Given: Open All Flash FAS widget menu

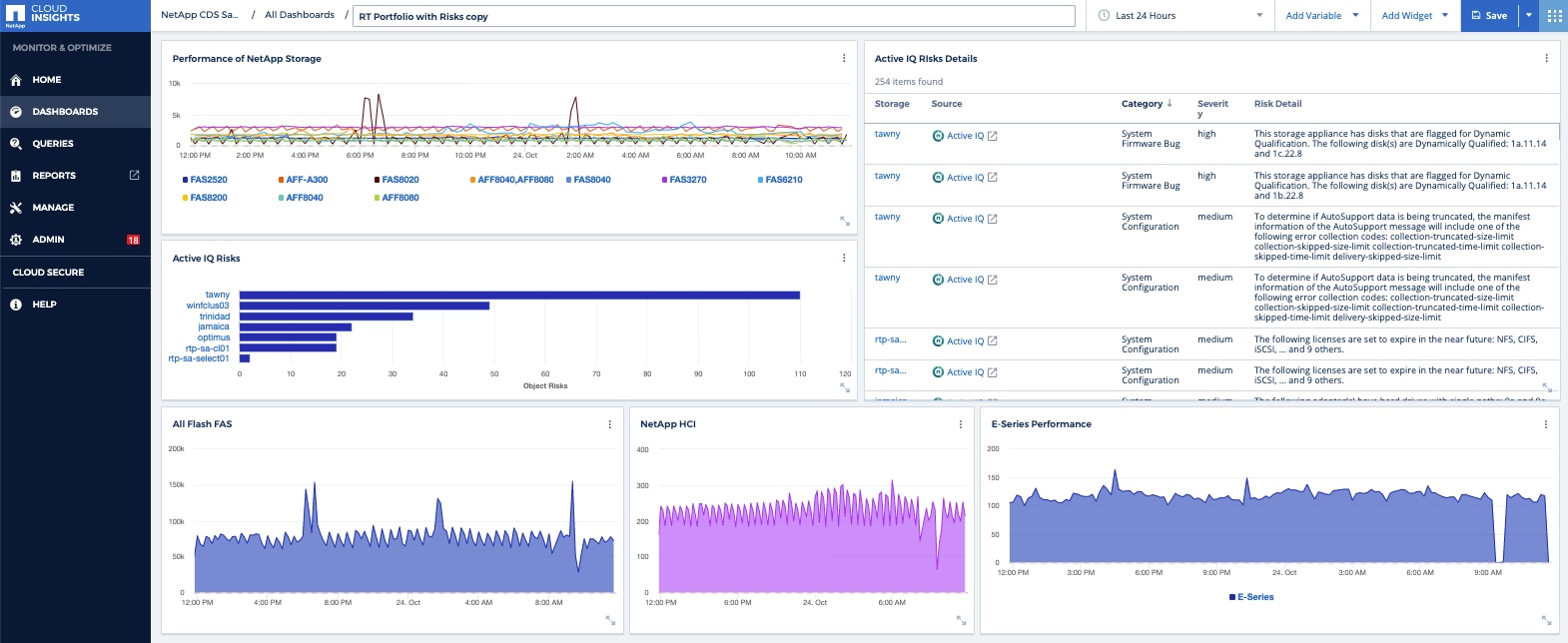Looking at the screenshot, I should 610,424.
